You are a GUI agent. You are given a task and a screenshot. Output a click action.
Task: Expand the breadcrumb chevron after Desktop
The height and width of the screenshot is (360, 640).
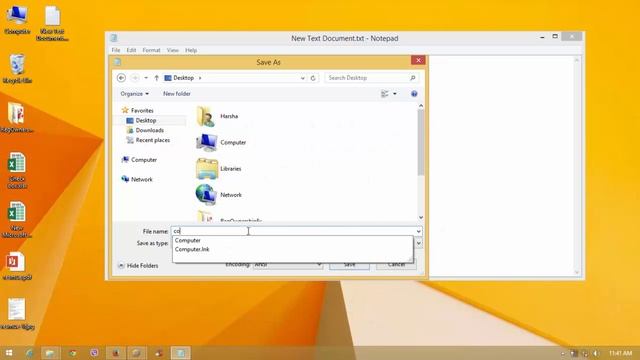point(200,78)
